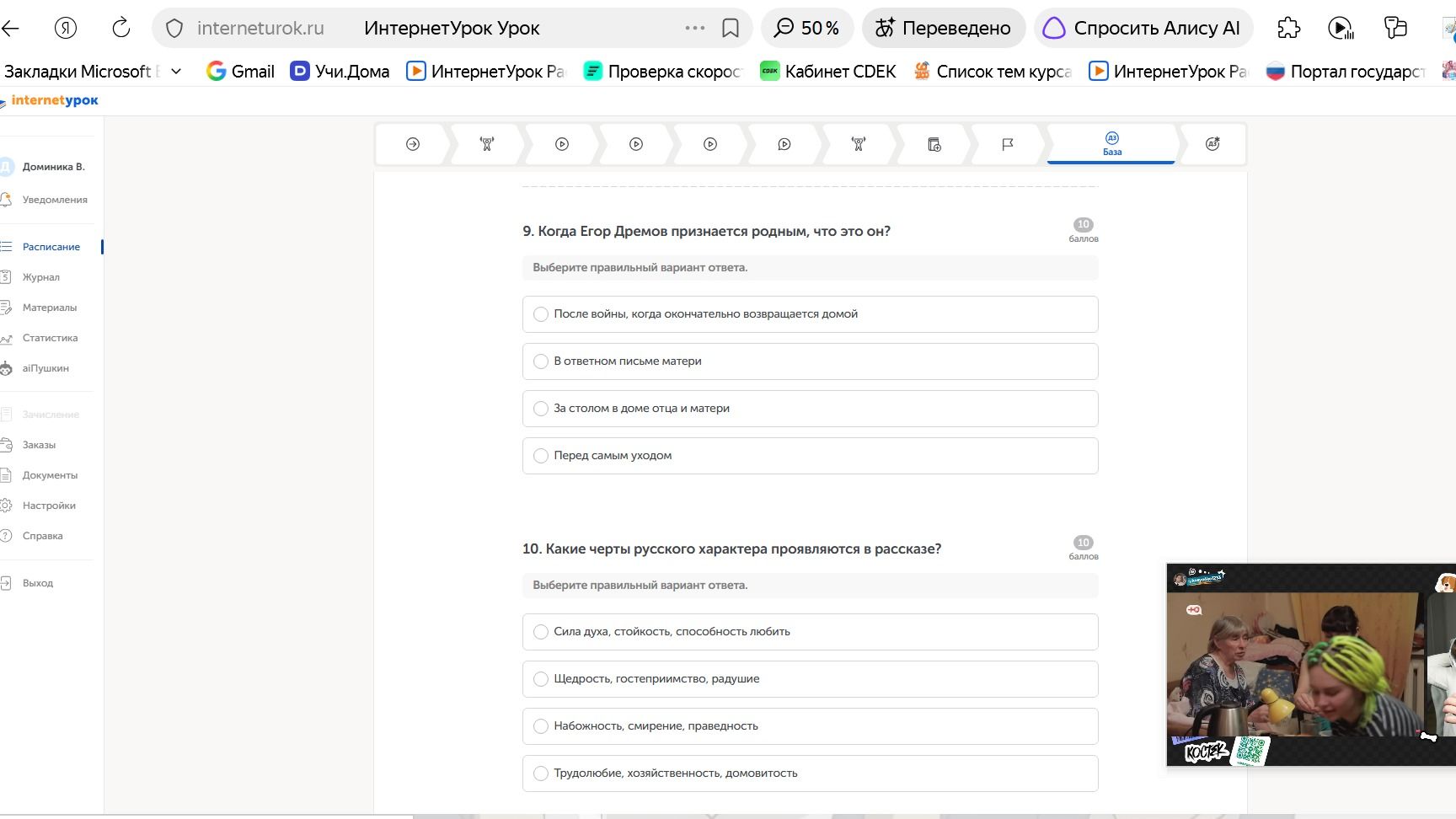Click the interneturok.ru address field

[x=260, y=28]
